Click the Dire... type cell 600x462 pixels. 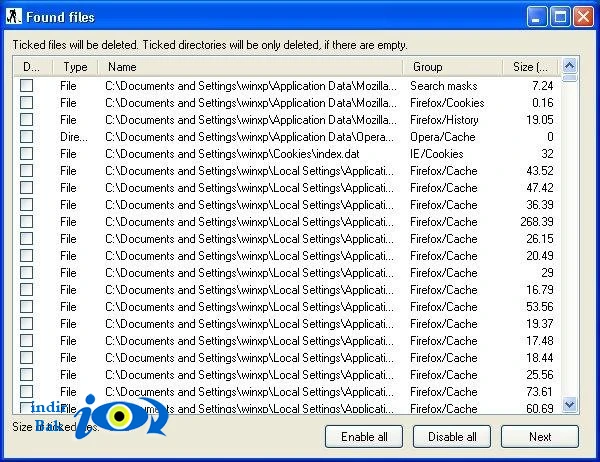click(x=73, y=137)
